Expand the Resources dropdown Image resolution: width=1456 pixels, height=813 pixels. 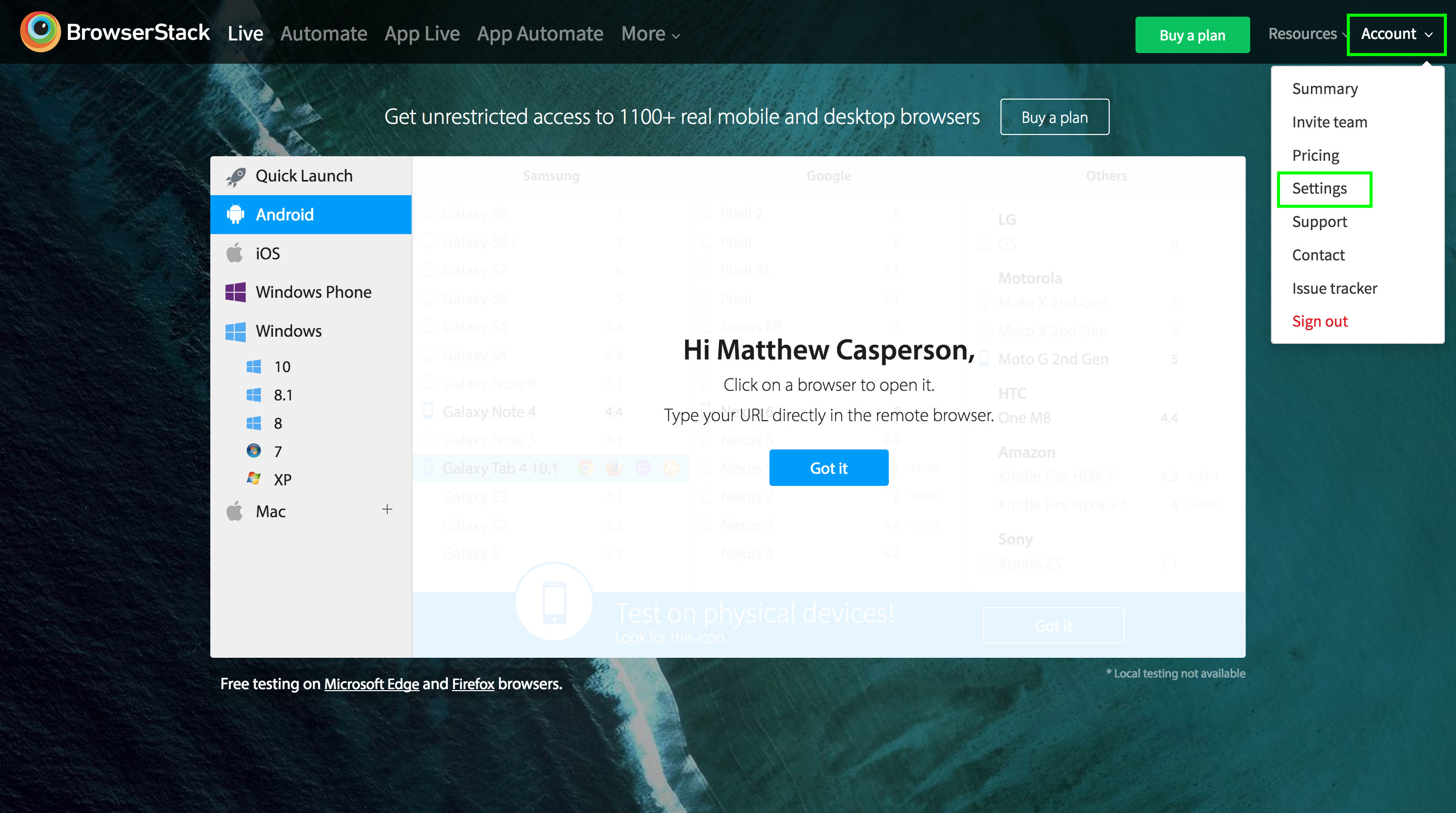(x=1307, y=34)
